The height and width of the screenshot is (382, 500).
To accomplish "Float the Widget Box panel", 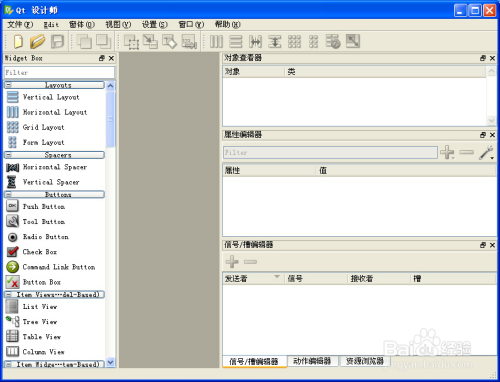I will tap(102, 58).
